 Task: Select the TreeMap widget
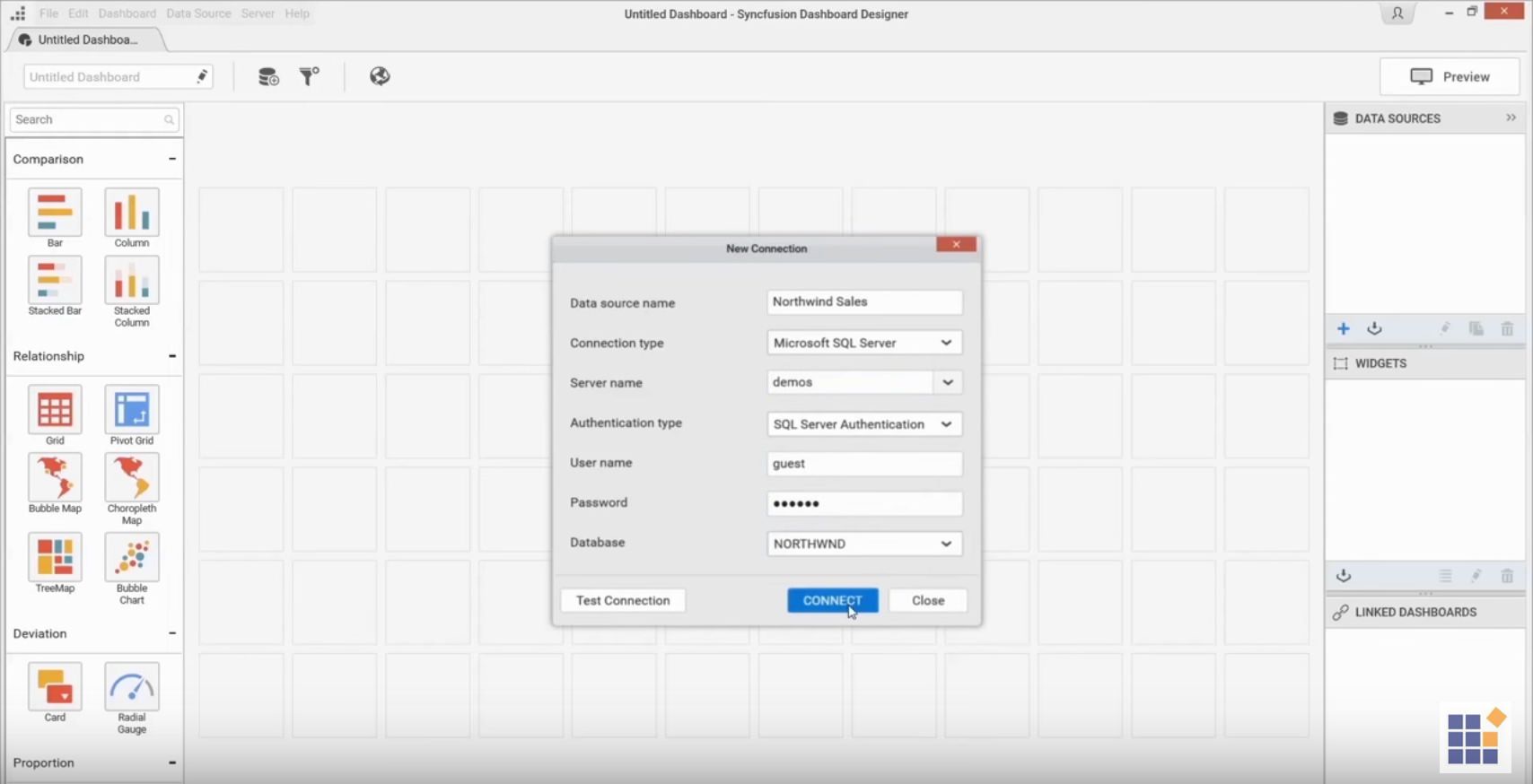click(x=55, y=557)
